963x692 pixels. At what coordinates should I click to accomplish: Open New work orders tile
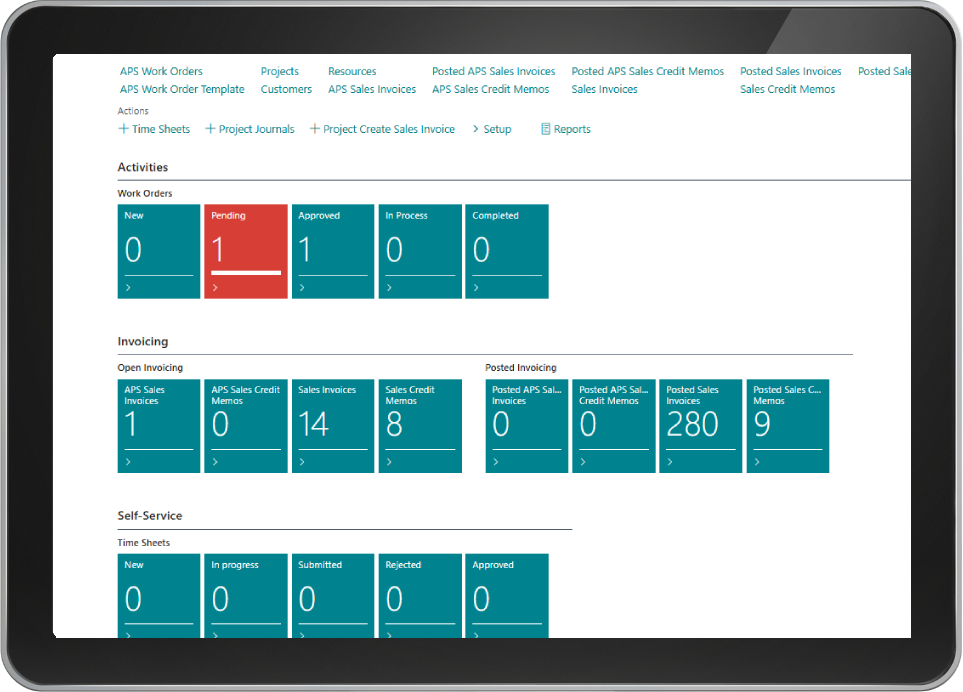pyautogui.click(x=158, y=251)
